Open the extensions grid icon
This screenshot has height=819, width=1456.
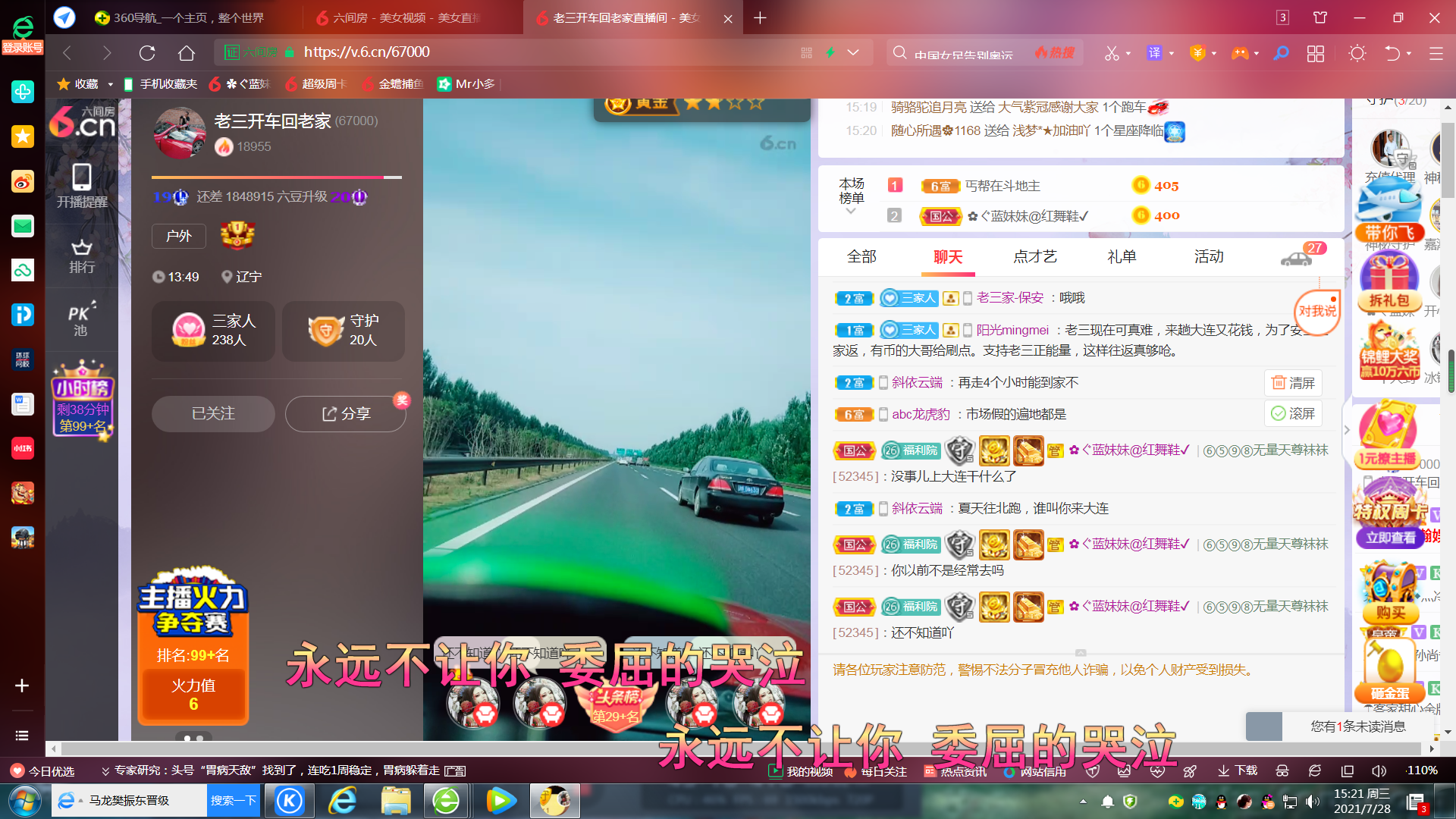pos(1316,53)
